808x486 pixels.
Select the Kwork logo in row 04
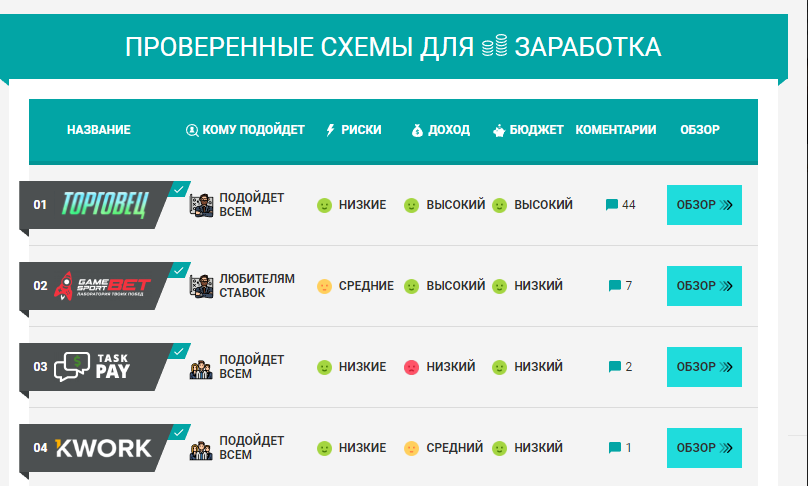[103, 448]
